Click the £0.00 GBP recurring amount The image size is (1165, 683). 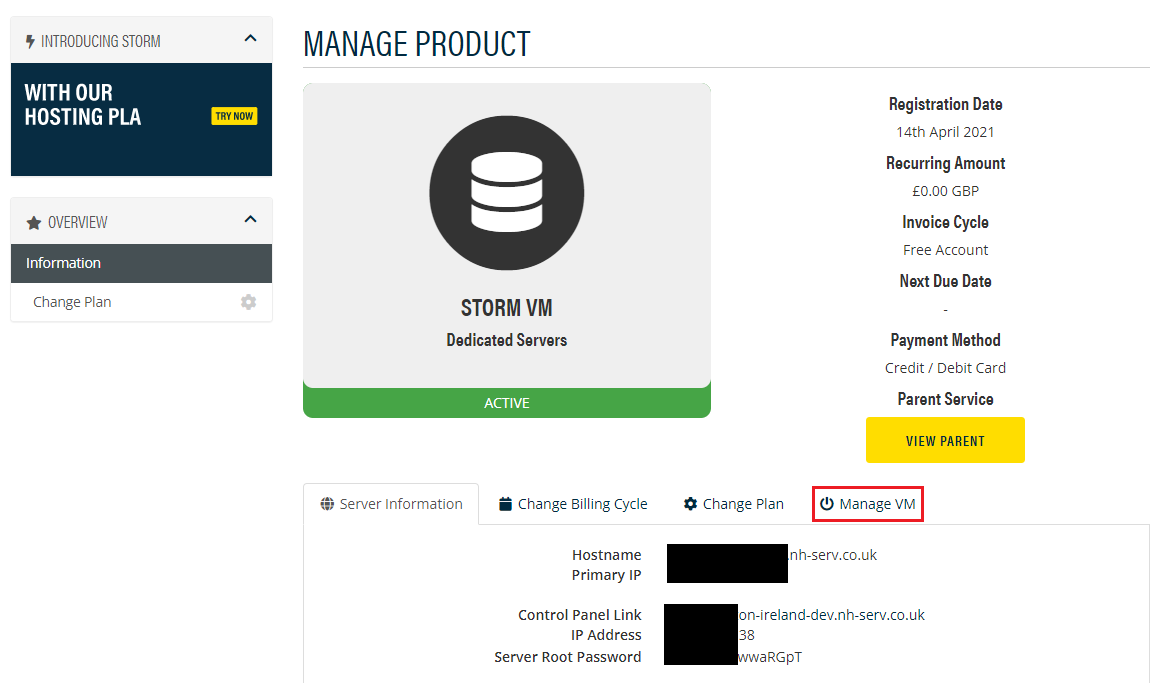[945, 191]
